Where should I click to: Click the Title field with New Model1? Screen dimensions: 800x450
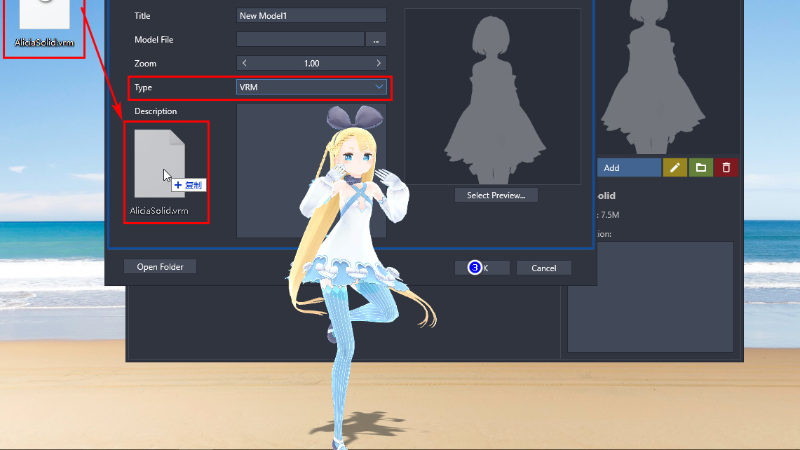[311, 16]
